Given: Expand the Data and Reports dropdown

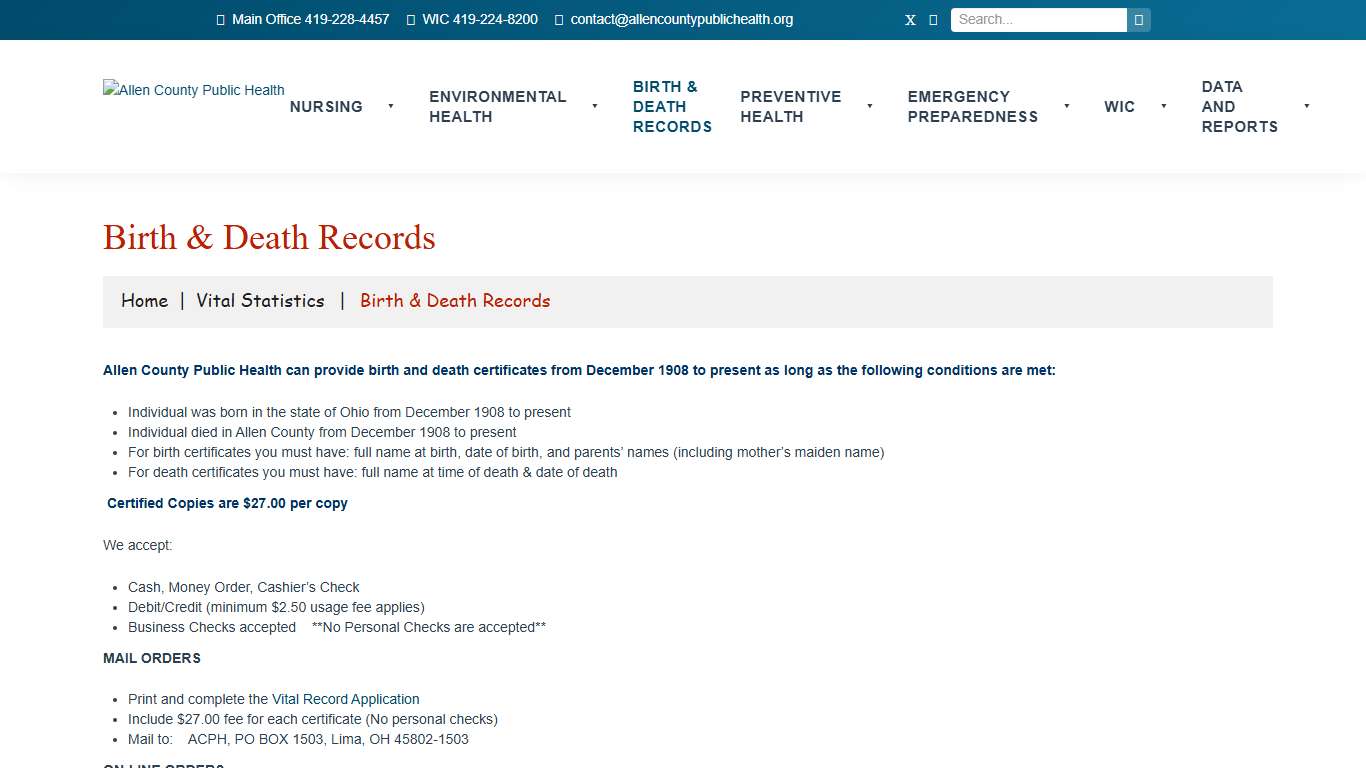Looking at the screenshot, I should pyautogui.click(x=1306, y=107).
